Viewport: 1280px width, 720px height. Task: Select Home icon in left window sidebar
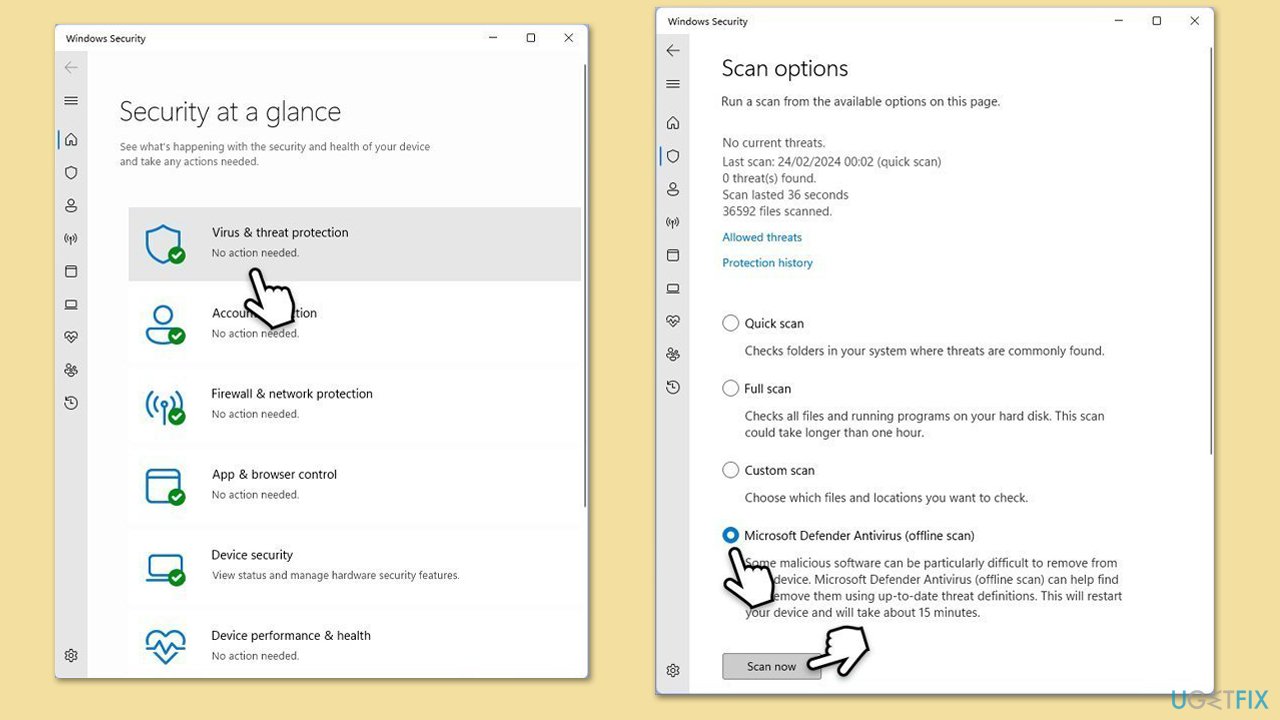click(71, 139)
